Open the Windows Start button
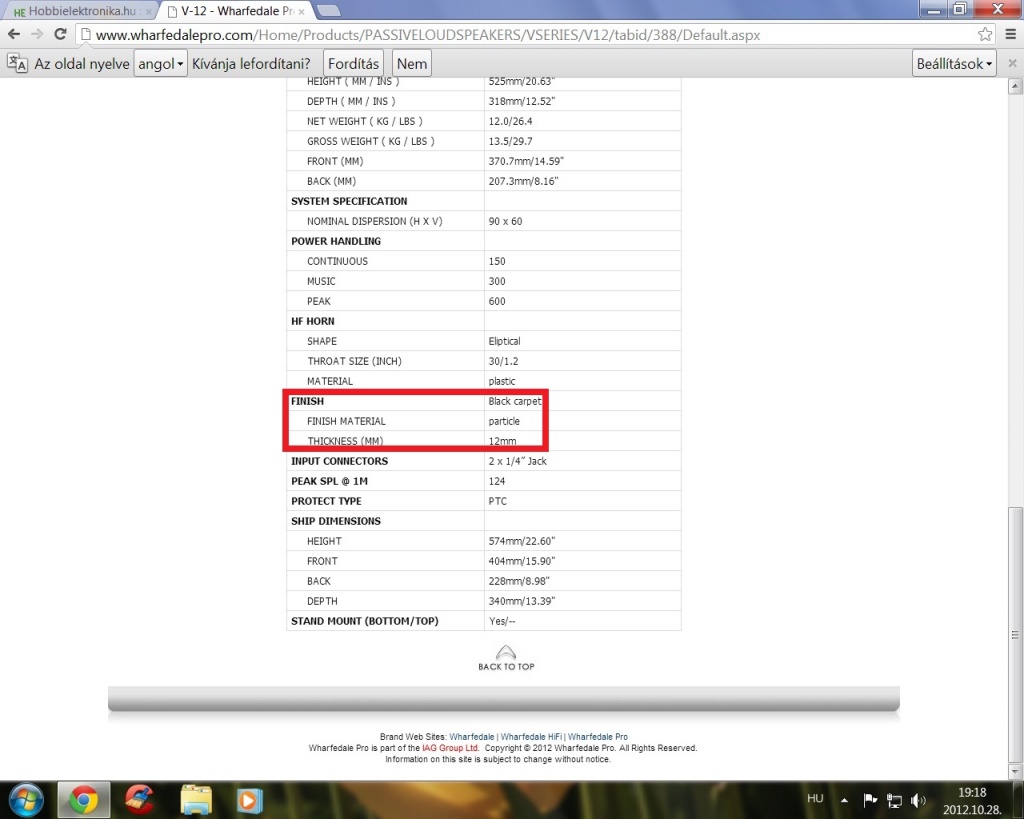The height and width of the screenshot is (819, 1024). (26, 799)
